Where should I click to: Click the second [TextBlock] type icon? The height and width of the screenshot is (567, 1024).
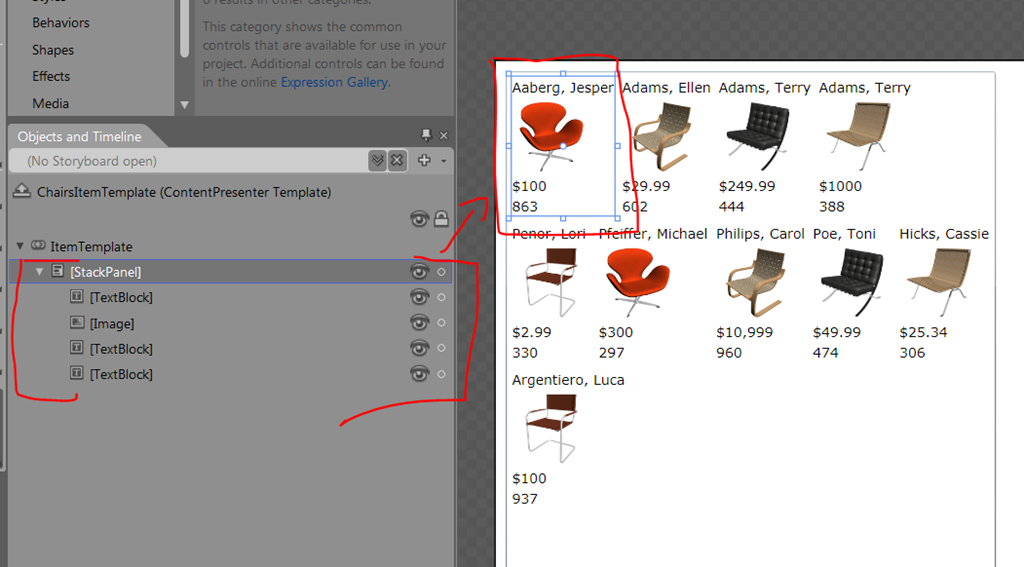click(76, 348)
